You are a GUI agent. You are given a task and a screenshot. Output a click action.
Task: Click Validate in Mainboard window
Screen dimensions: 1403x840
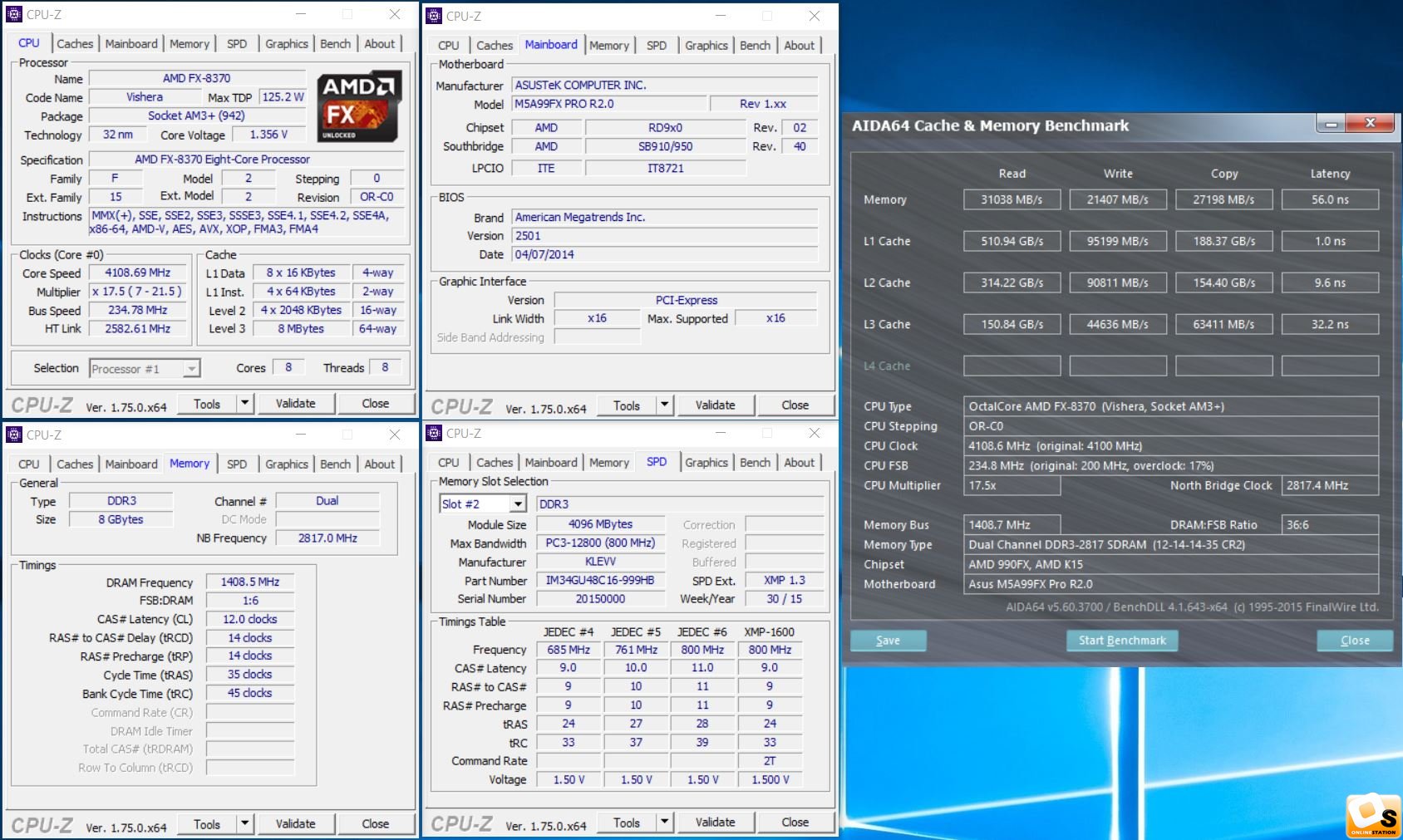(x=716, y=405)
